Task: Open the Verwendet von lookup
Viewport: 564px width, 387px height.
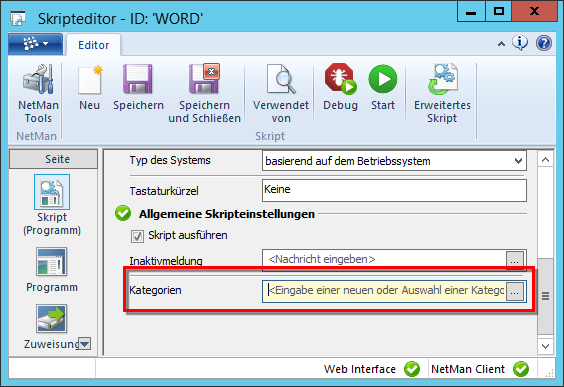Action: 281,94
